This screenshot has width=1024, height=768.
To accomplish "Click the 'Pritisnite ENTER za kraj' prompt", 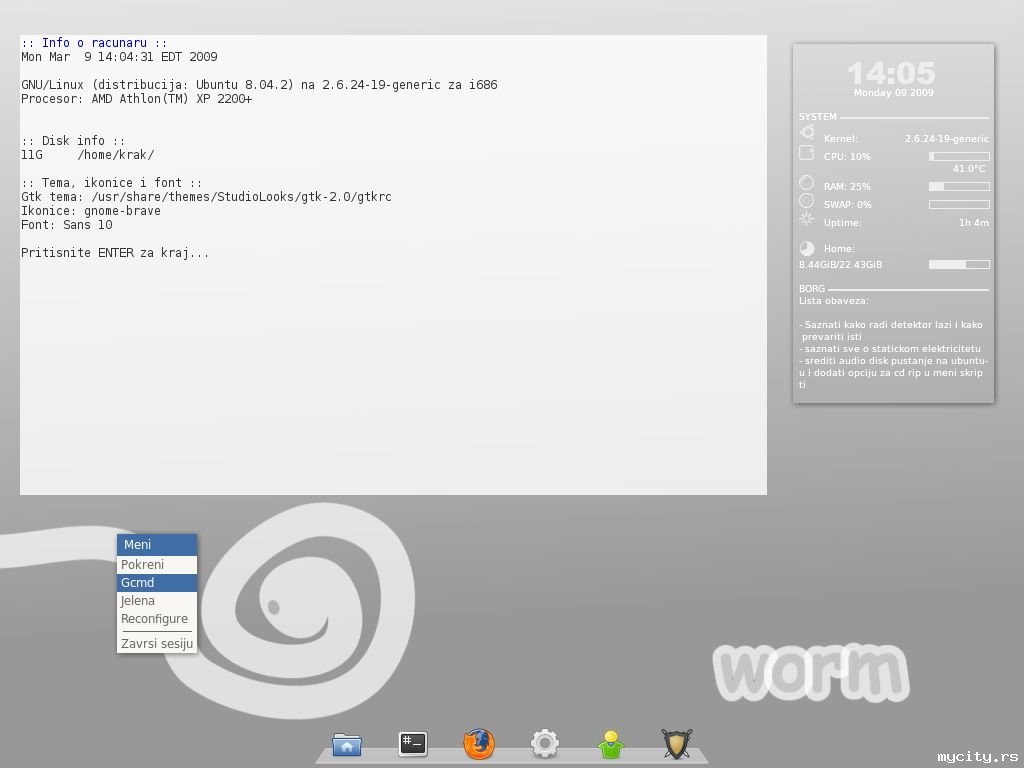I will coord(115,253).
